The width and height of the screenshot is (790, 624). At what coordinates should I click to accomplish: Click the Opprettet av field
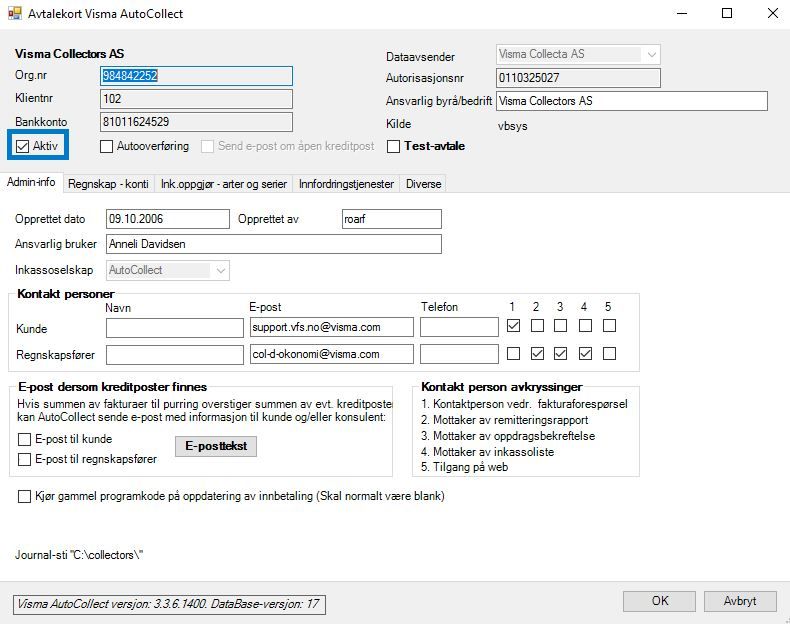click(x=392, y=219)
